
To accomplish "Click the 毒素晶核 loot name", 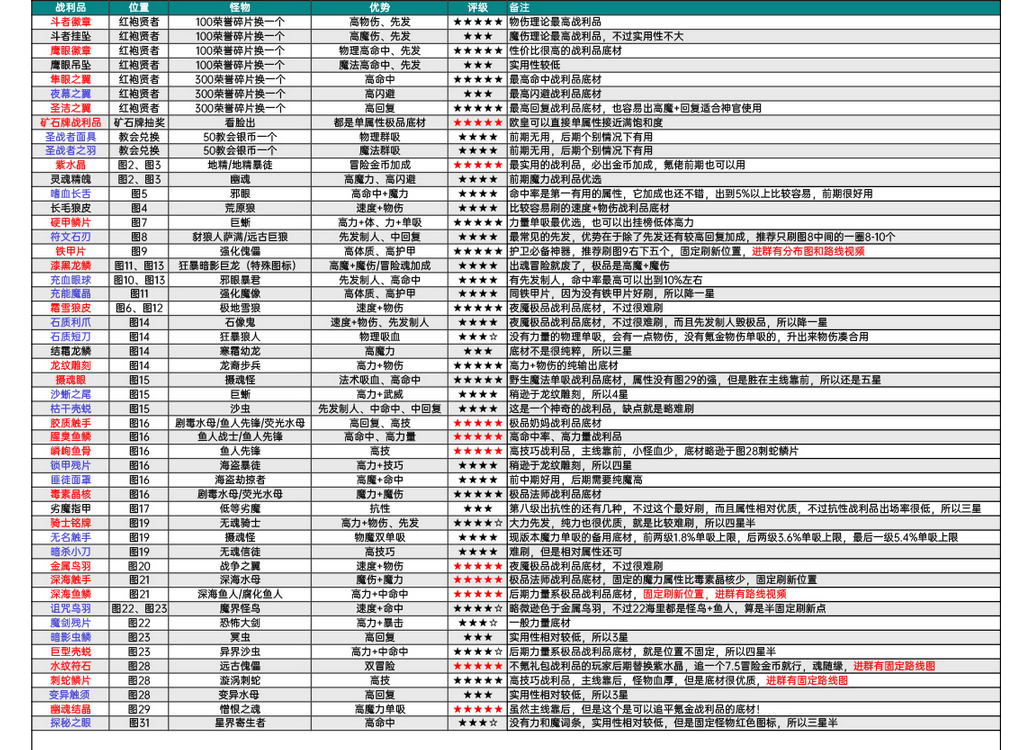I will click(70, 494).
